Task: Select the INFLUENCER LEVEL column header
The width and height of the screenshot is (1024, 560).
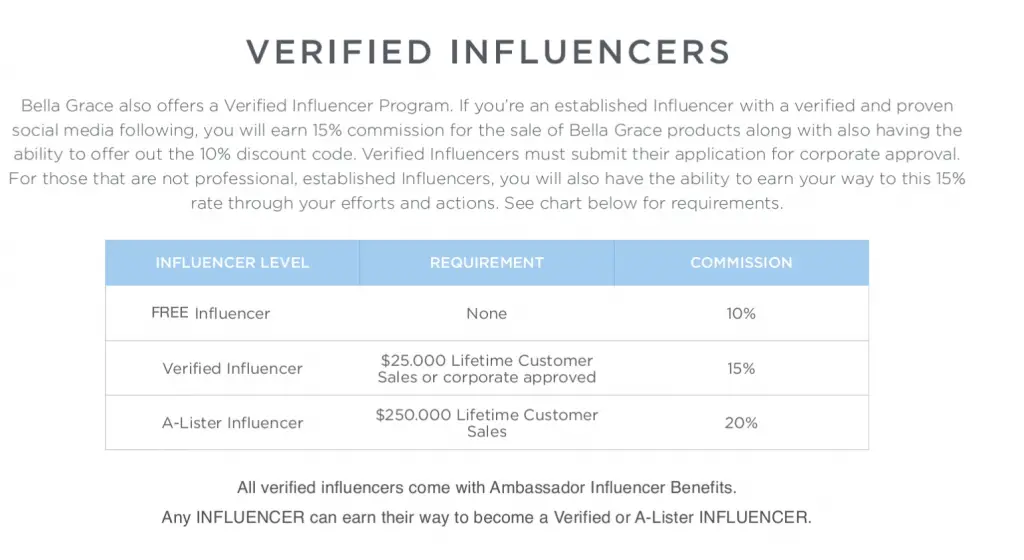Action: [232, 262]
